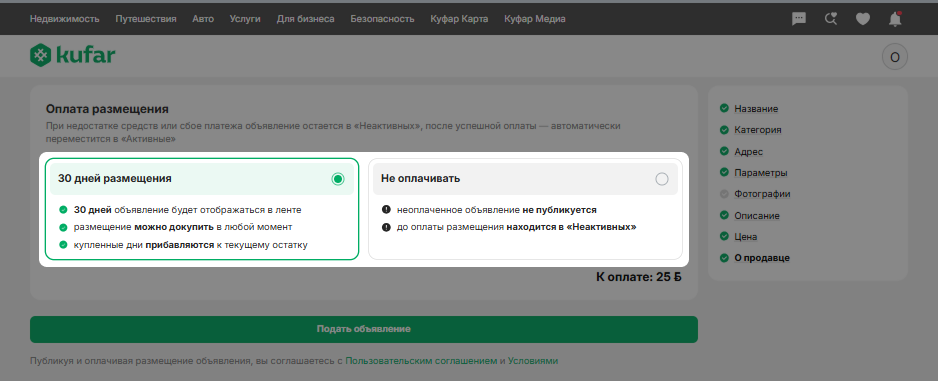Click the "можно докупить" benefit line
Image resolution: width=938 pixels, height=381 pixels.
(183, 227)
